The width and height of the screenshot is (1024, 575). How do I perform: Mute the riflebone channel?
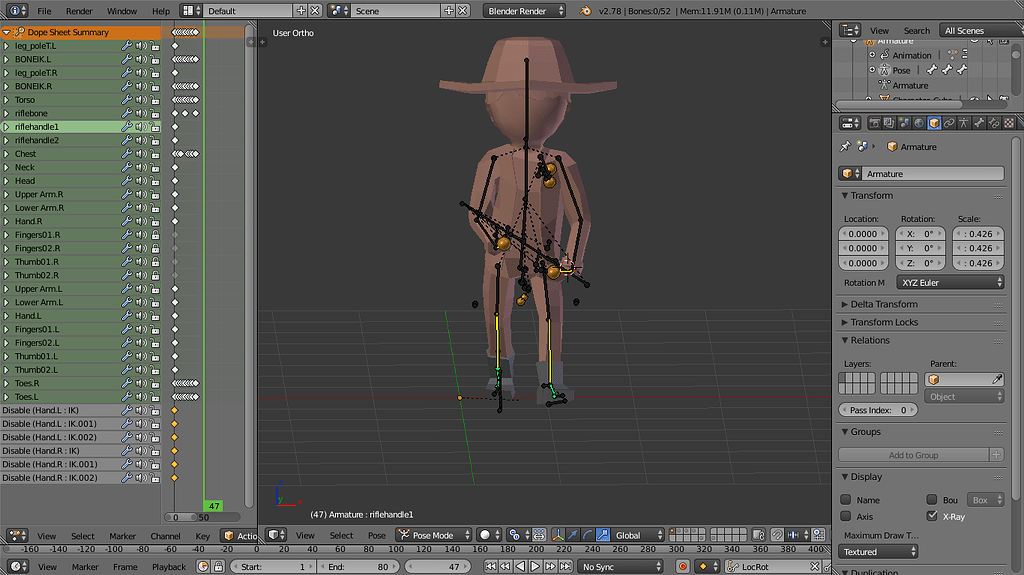pos(141,114)
